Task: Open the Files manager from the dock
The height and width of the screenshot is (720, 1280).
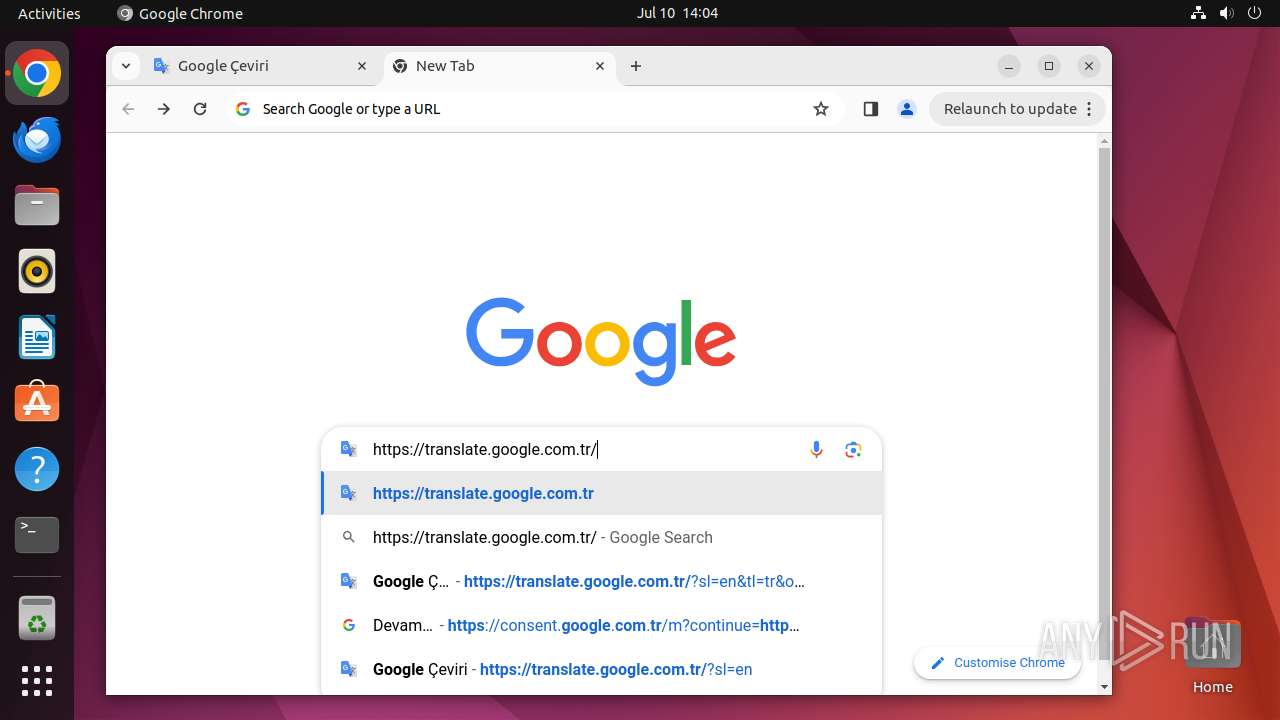Action: click(x=37, y=206)
